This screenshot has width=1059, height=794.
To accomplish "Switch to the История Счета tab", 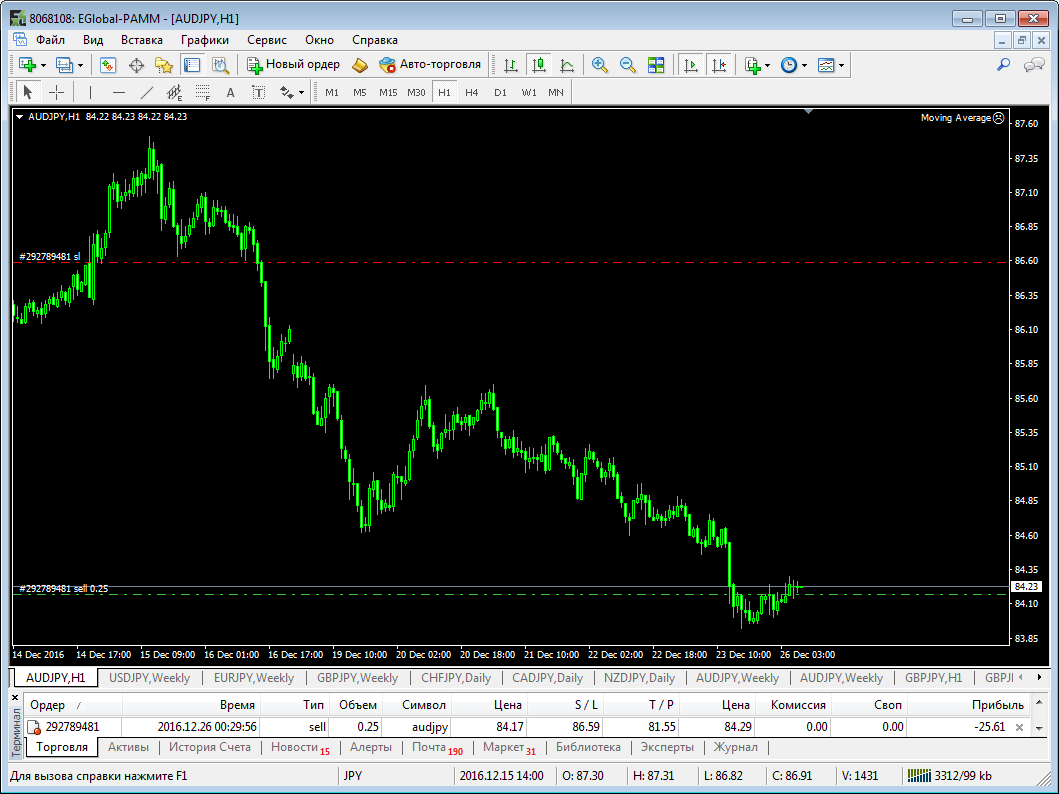I will (209, 747).
